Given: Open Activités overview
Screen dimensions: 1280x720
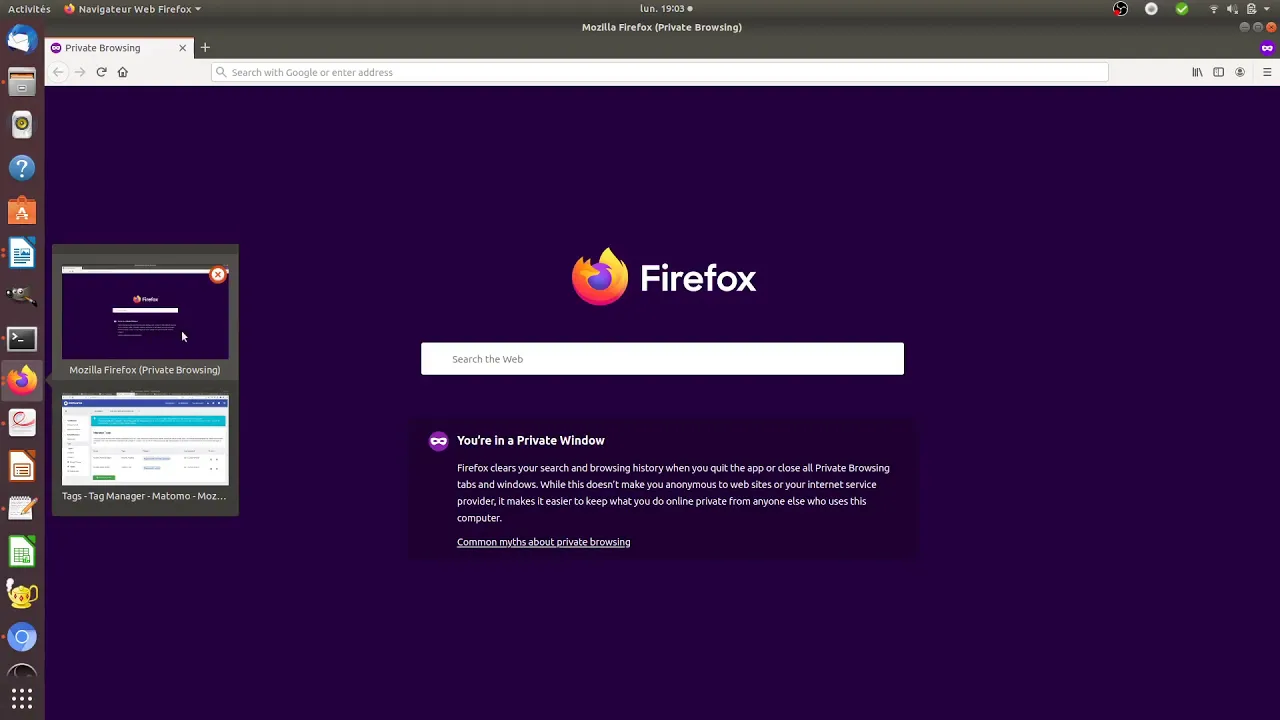Looking at the screenshot, I should [x=29, y=9].
